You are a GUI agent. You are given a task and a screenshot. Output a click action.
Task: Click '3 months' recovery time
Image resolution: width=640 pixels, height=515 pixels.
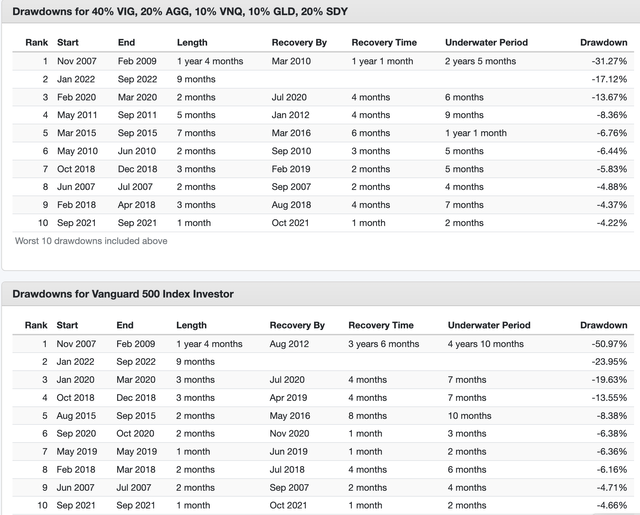pyautogui.click(x=371, y=151)
